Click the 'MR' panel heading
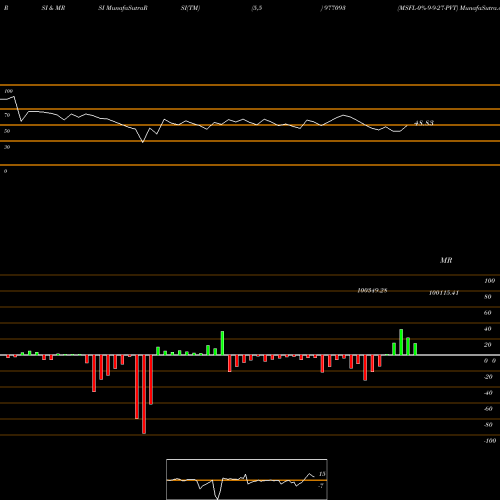 pos(446,260)
